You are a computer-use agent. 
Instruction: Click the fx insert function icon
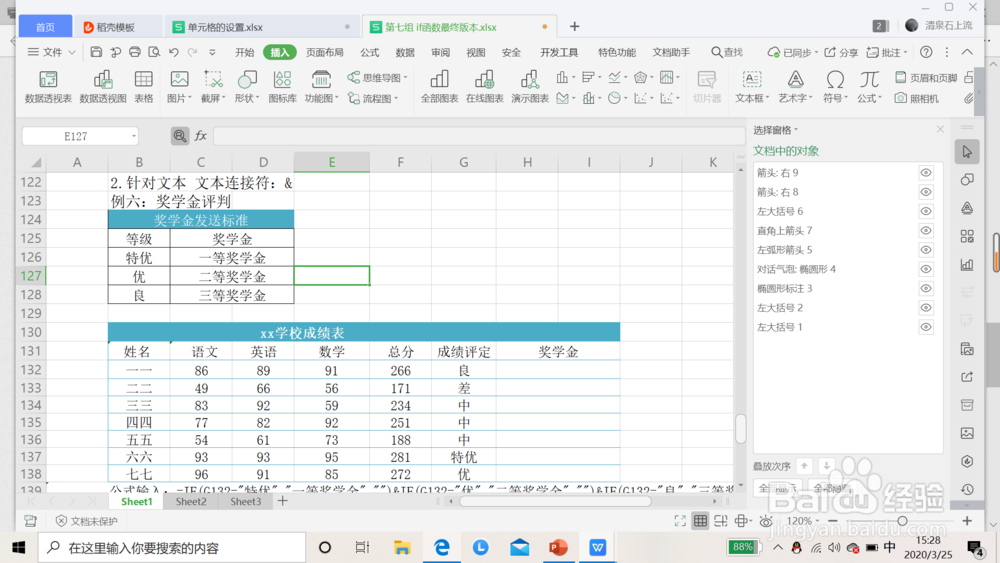pos(200,135)
